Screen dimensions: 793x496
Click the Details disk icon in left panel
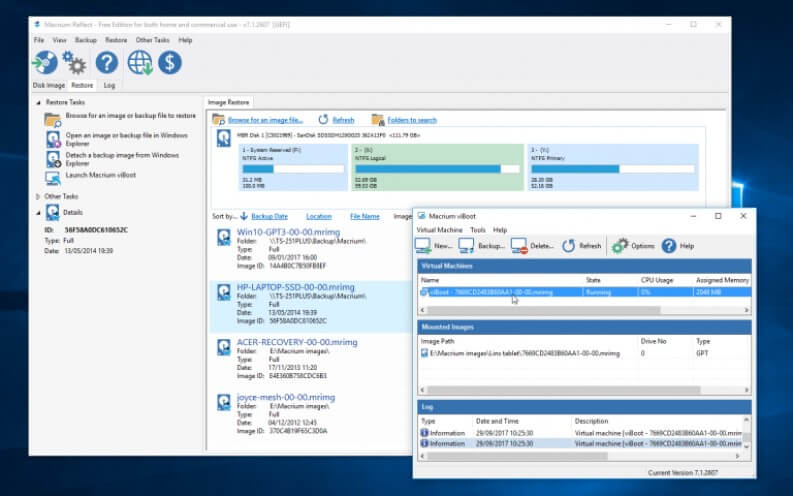pyautogui.click(x=53, y=212)
